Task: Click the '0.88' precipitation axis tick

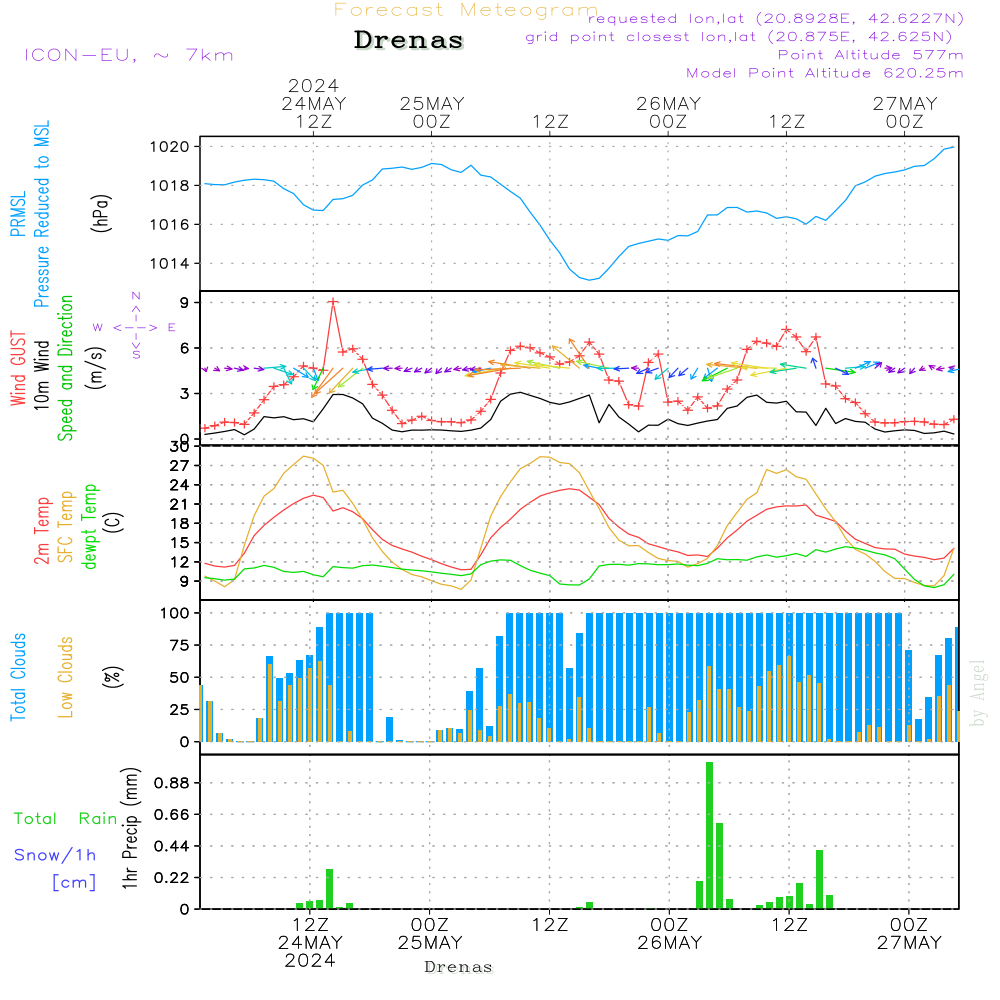Action: click(x=172, y=783)
